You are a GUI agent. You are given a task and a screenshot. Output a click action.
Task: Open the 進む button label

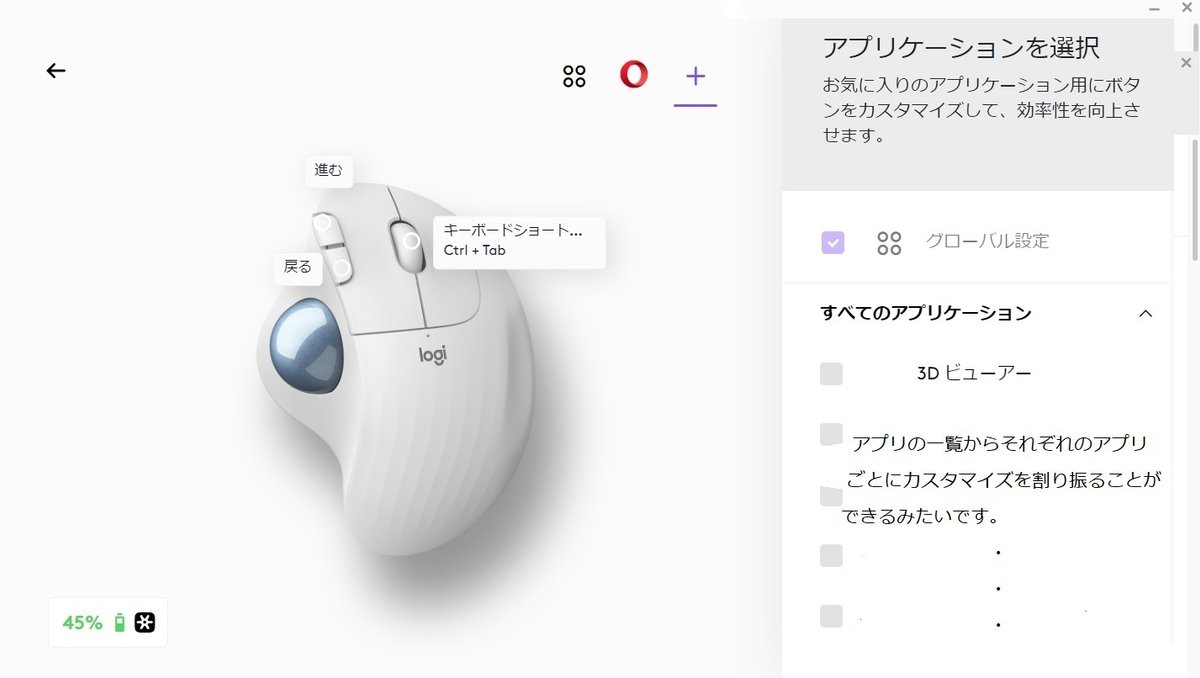(x=329, y=170)
